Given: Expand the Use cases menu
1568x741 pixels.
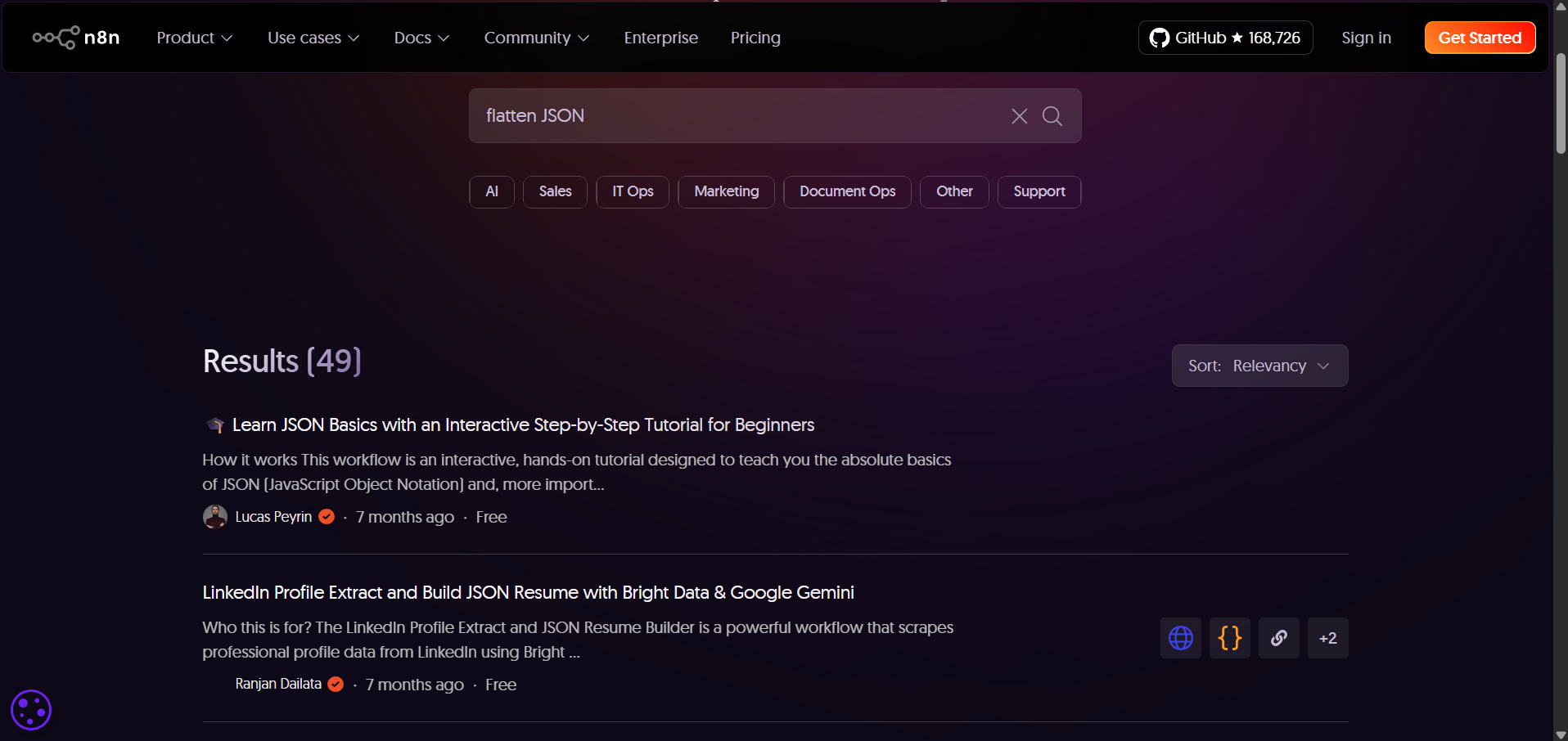Looking at the screenshot, I should point(313,38).
